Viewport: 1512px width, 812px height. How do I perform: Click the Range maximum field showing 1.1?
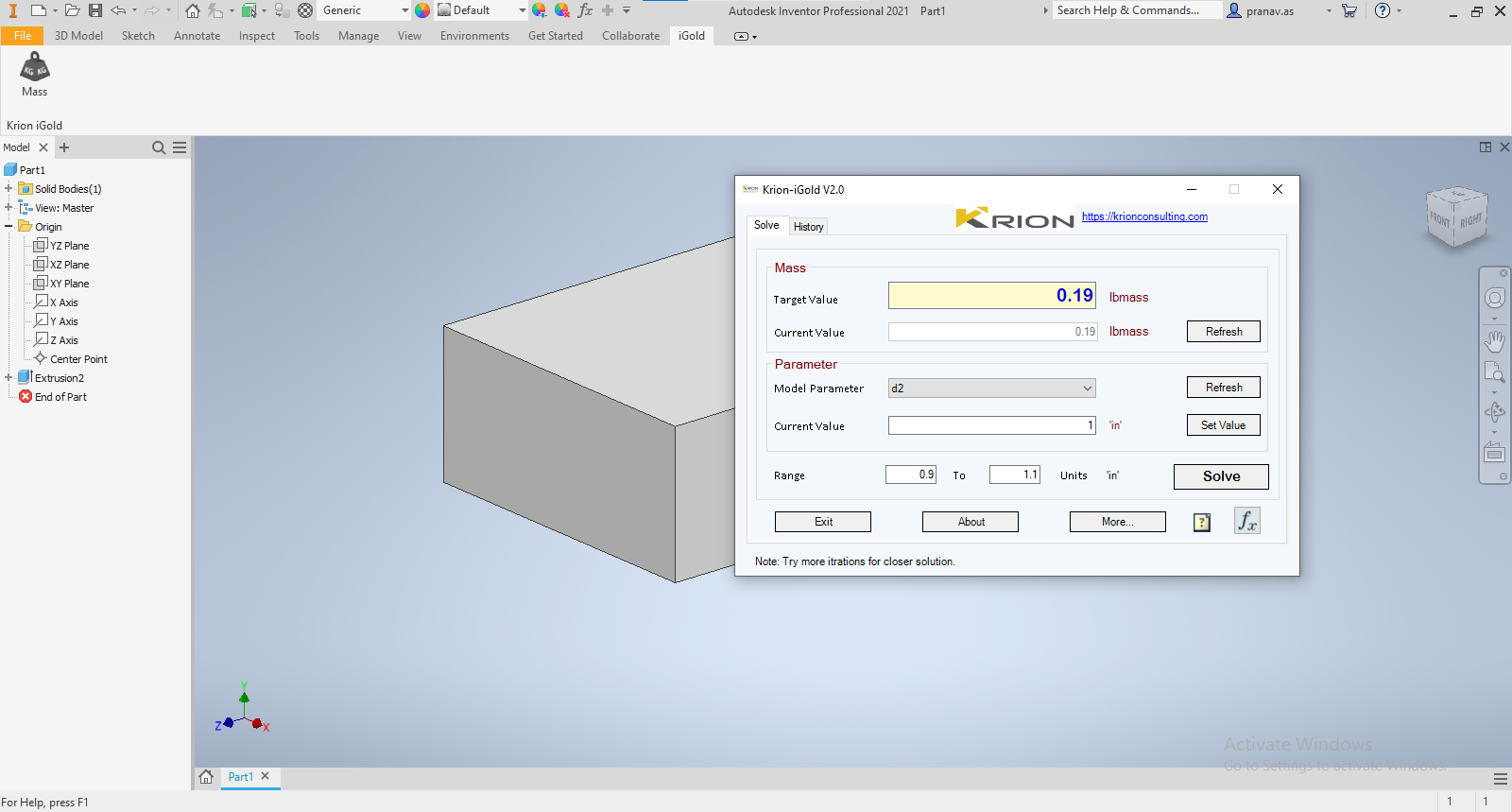(x=1015, y=475)
